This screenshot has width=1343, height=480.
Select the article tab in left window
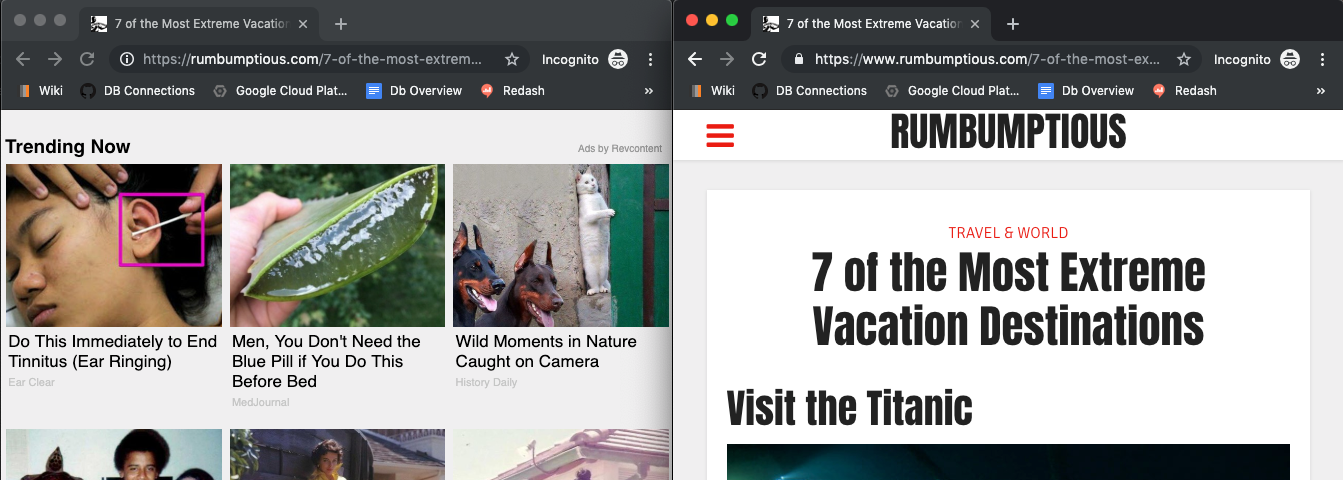click(199, 24)
